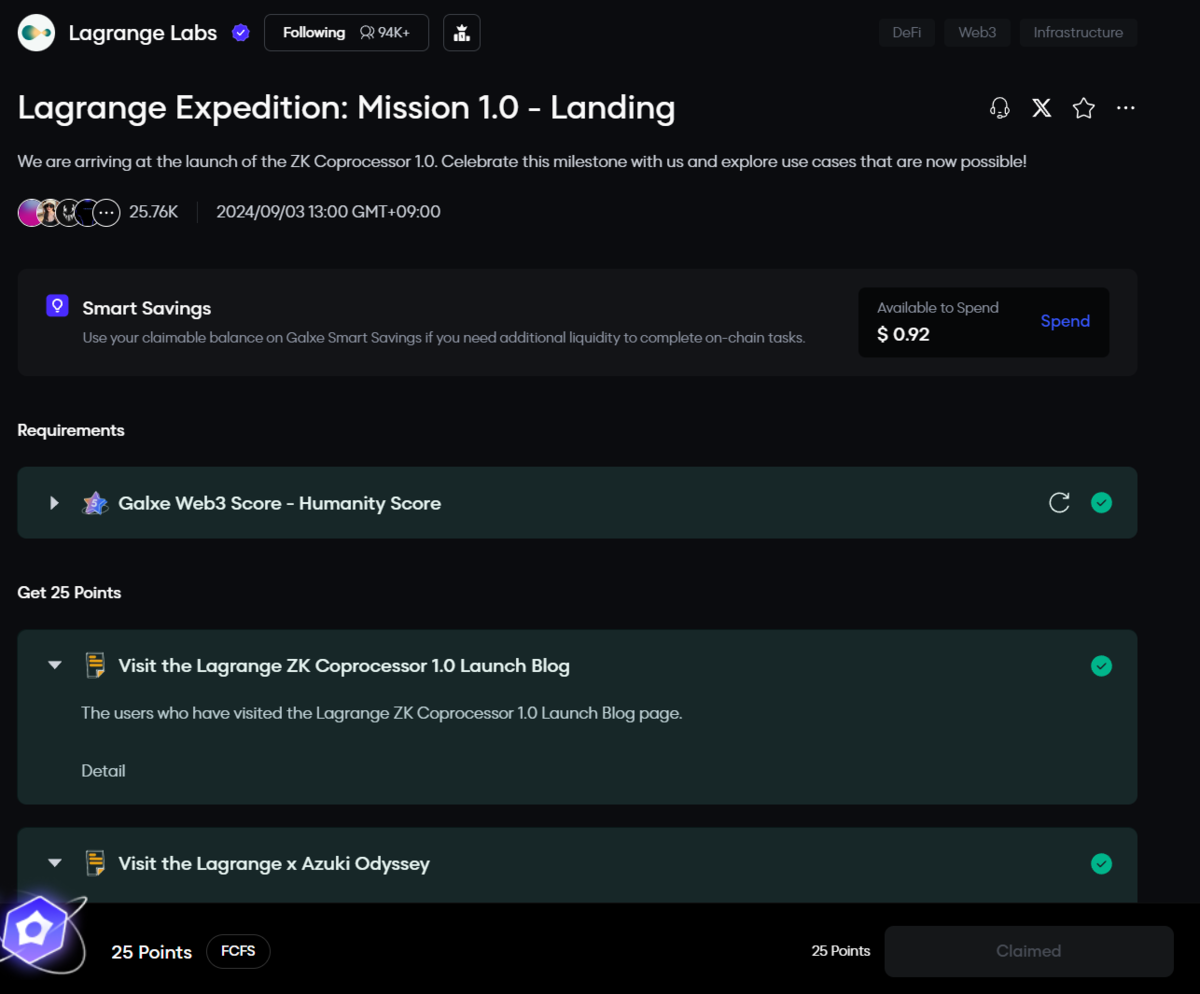Collapse the Visit Lagrange x Azuki Odyssey task

(55, 863)
